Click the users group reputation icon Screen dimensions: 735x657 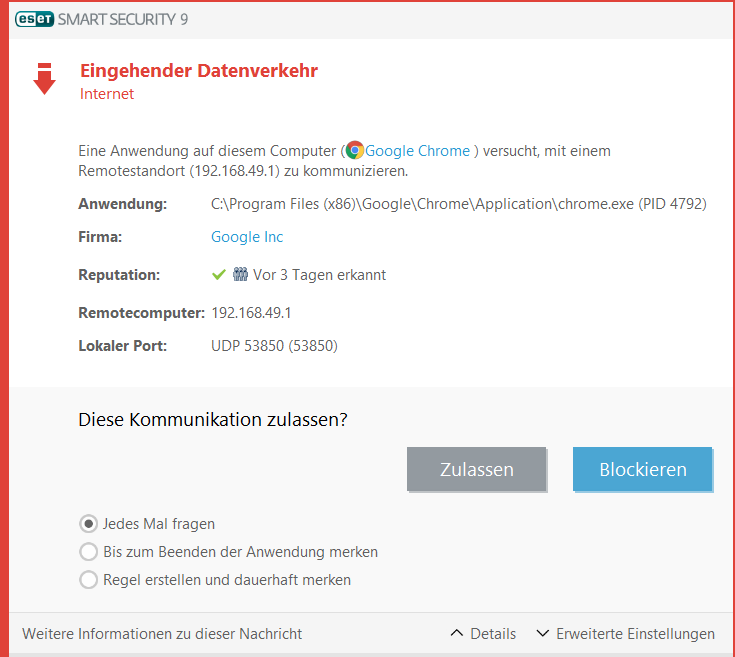click(240, 274)
